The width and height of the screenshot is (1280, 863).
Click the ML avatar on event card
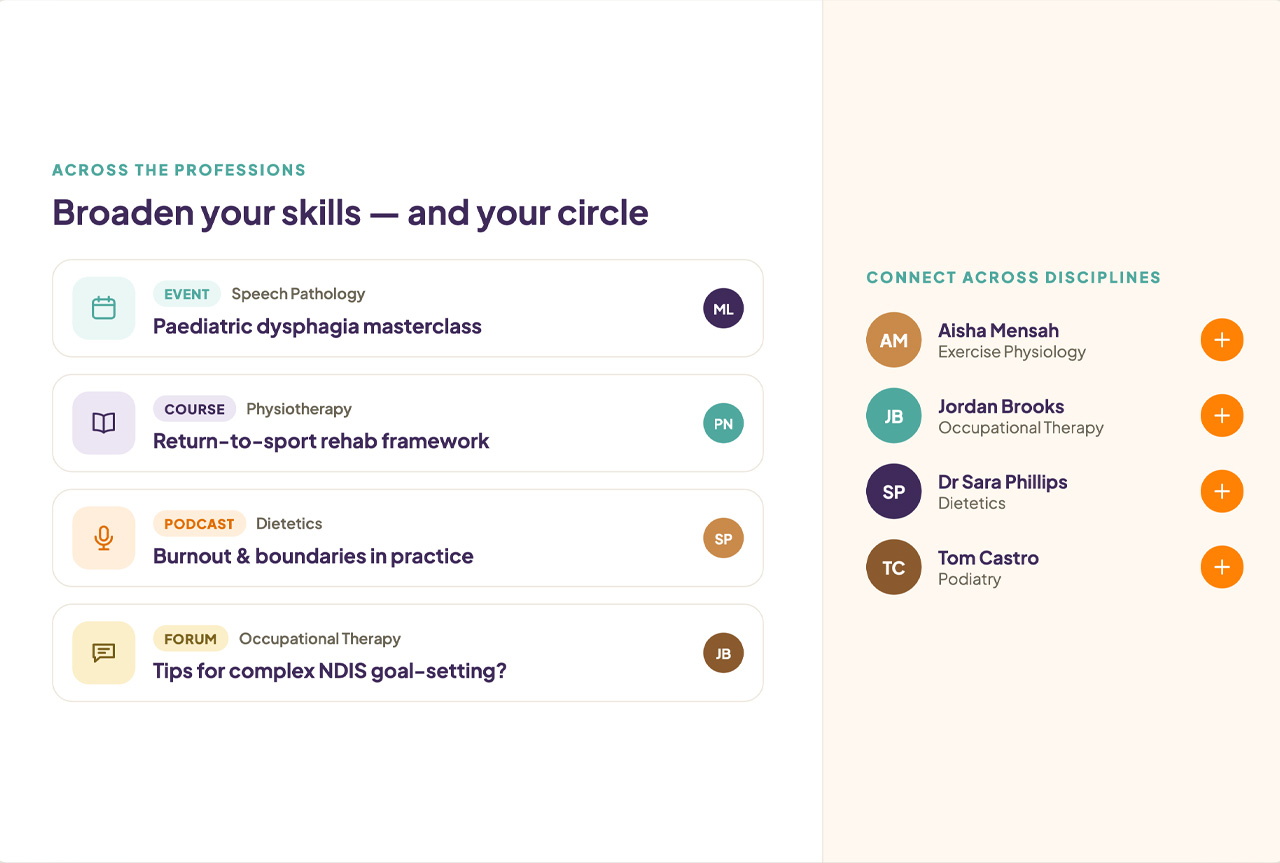723,308
